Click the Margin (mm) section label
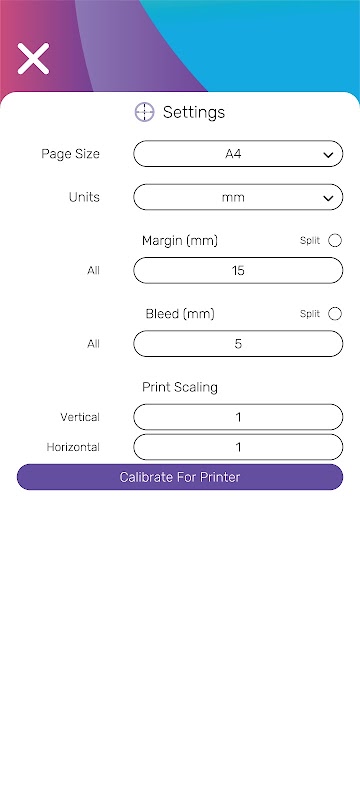 [x=180, y=241]
